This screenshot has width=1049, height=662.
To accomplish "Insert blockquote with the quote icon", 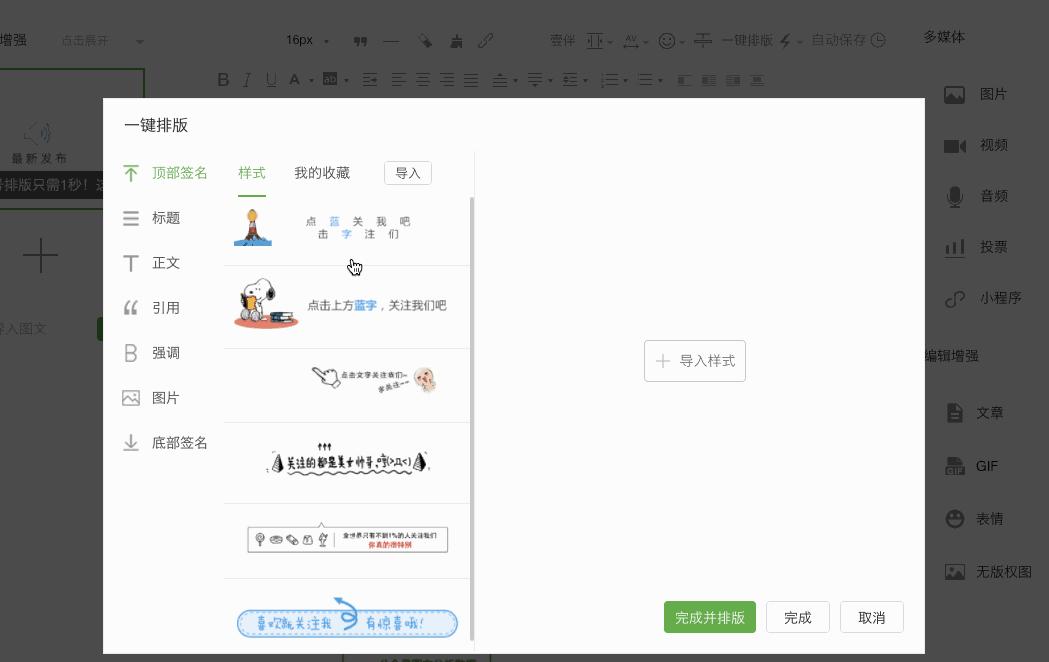I will pyautogui.click(x=360, y=41).
